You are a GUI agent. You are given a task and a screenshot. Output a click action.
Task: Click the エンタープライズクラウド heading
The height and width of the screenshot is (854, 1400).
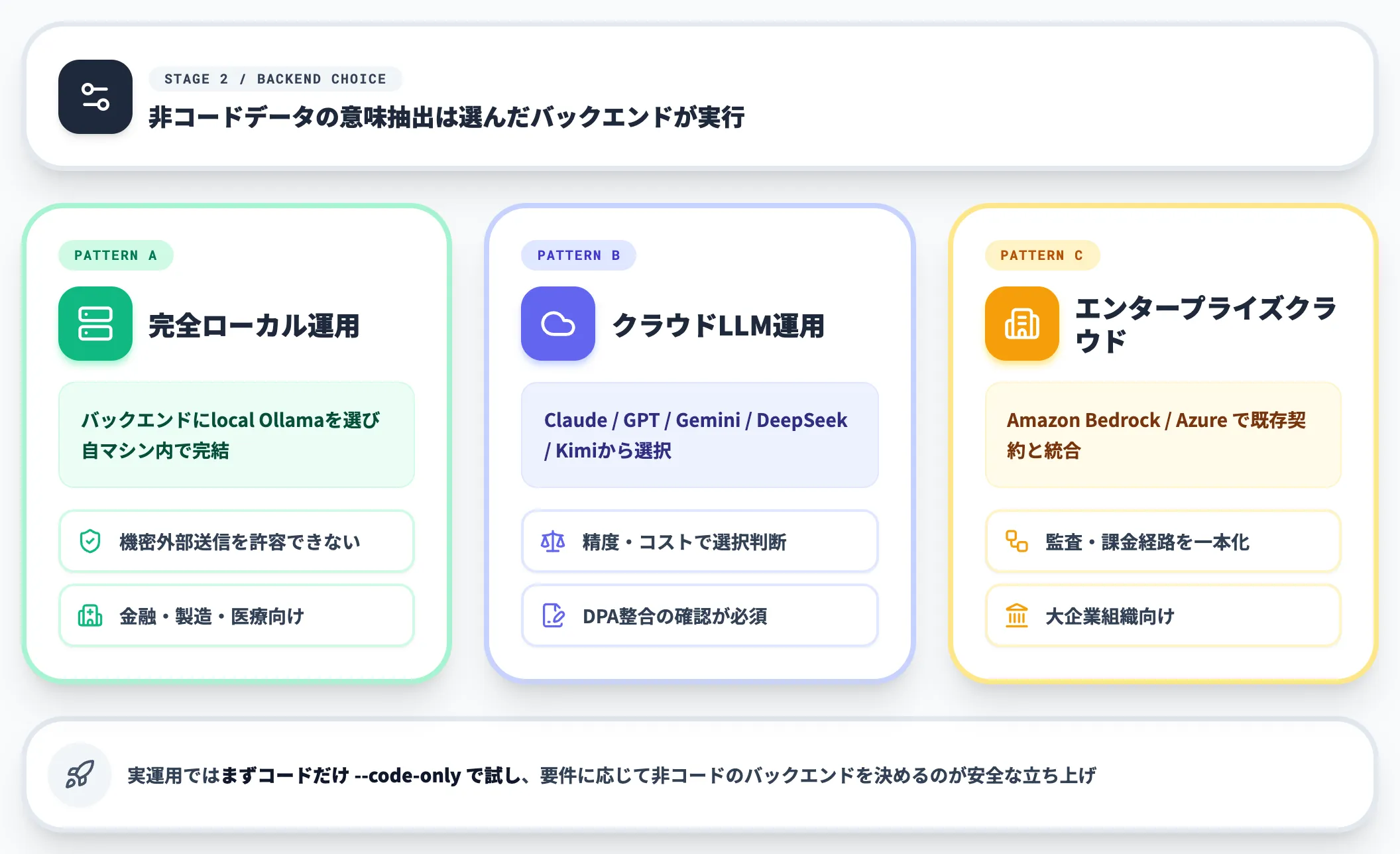point(1206,324)
